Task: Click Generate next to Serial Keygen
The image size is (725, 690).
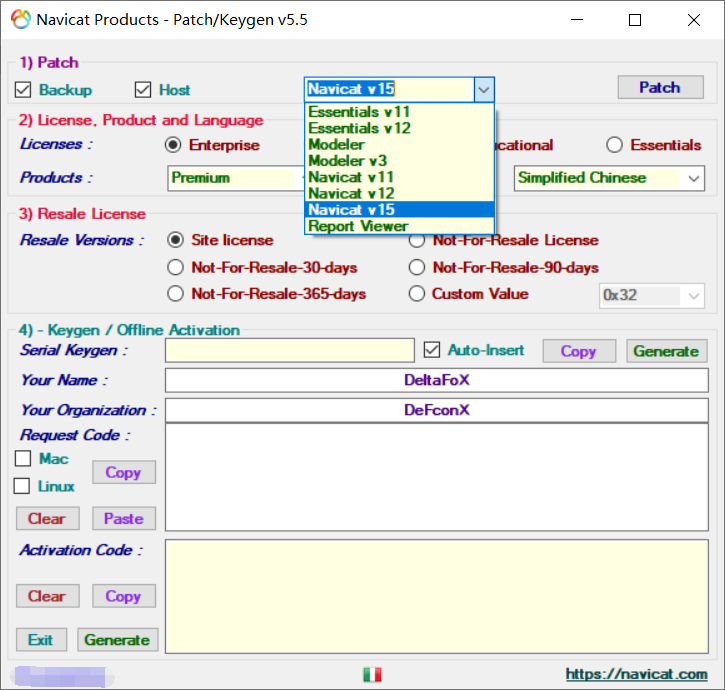Action: point(666,351)
